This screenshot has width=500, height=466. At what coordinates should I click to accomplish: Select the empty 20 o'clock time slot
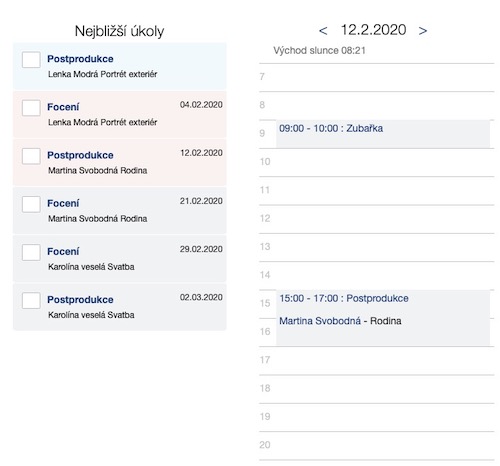pyautogui.click(x=377, y=446)
